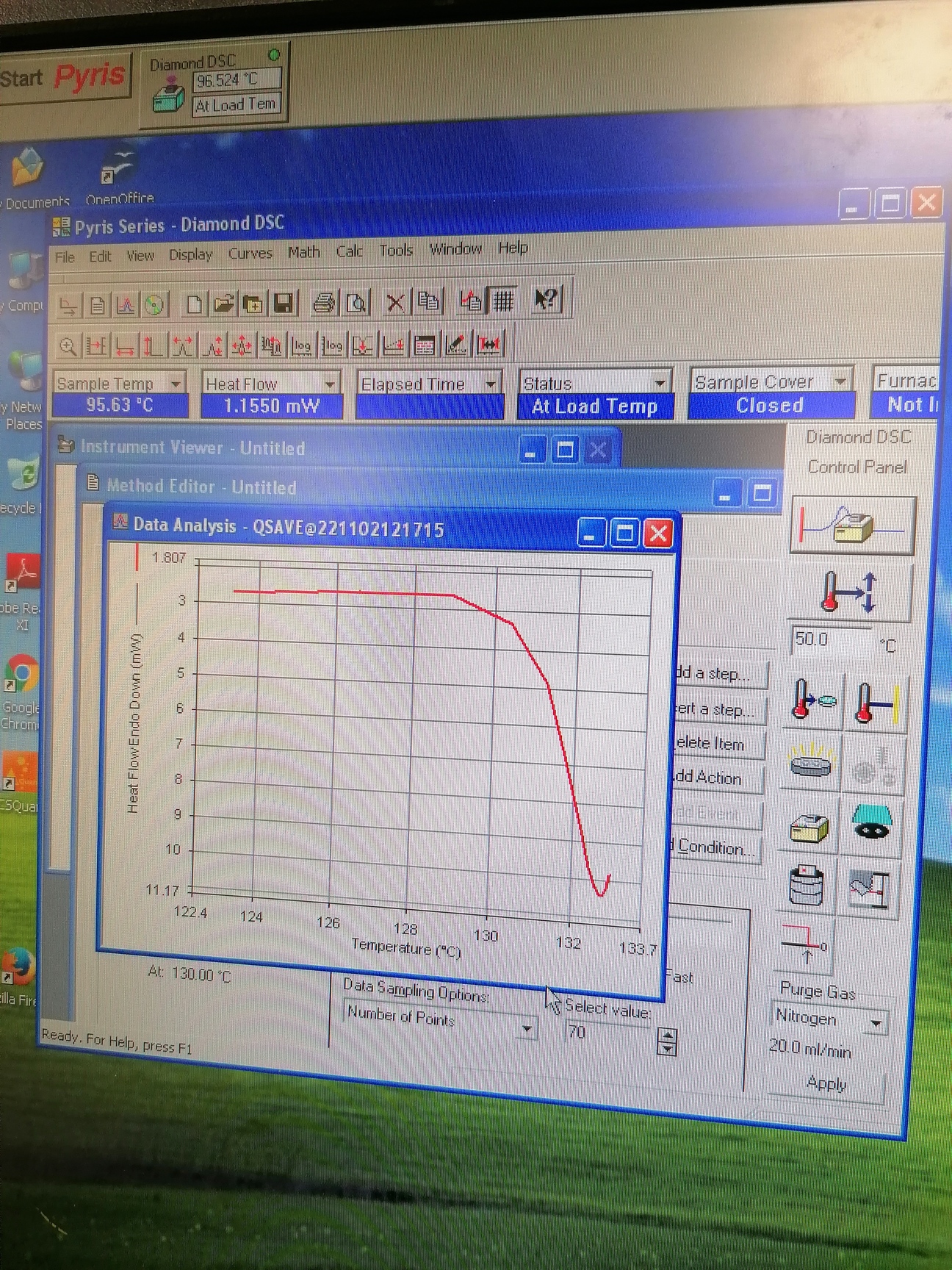The width and height of the screenshot is (952, 1270).
Task: Click the Copy toolbar icon
Action: coord(428,301)
